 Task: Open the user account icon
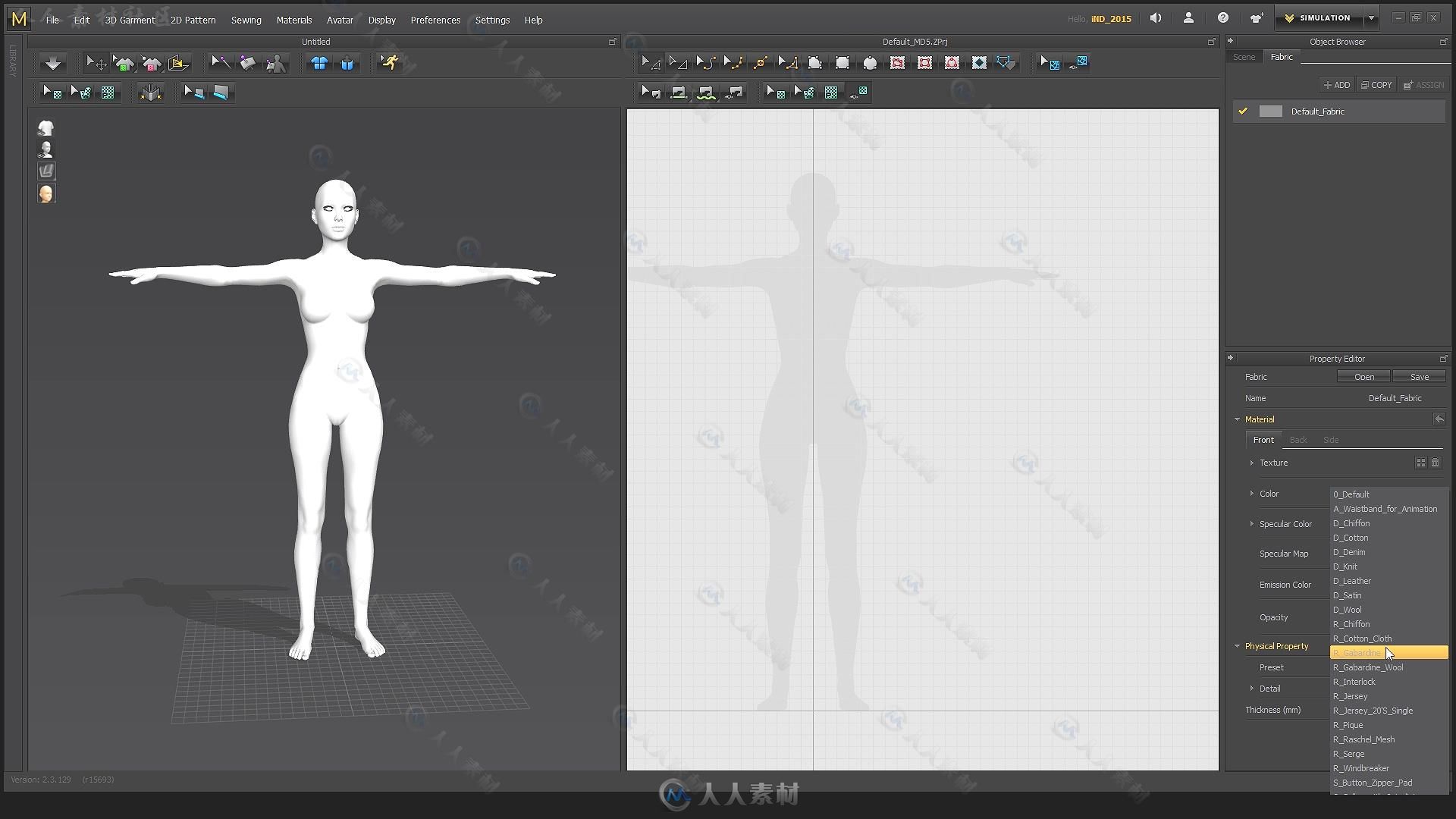[1188, 18]
